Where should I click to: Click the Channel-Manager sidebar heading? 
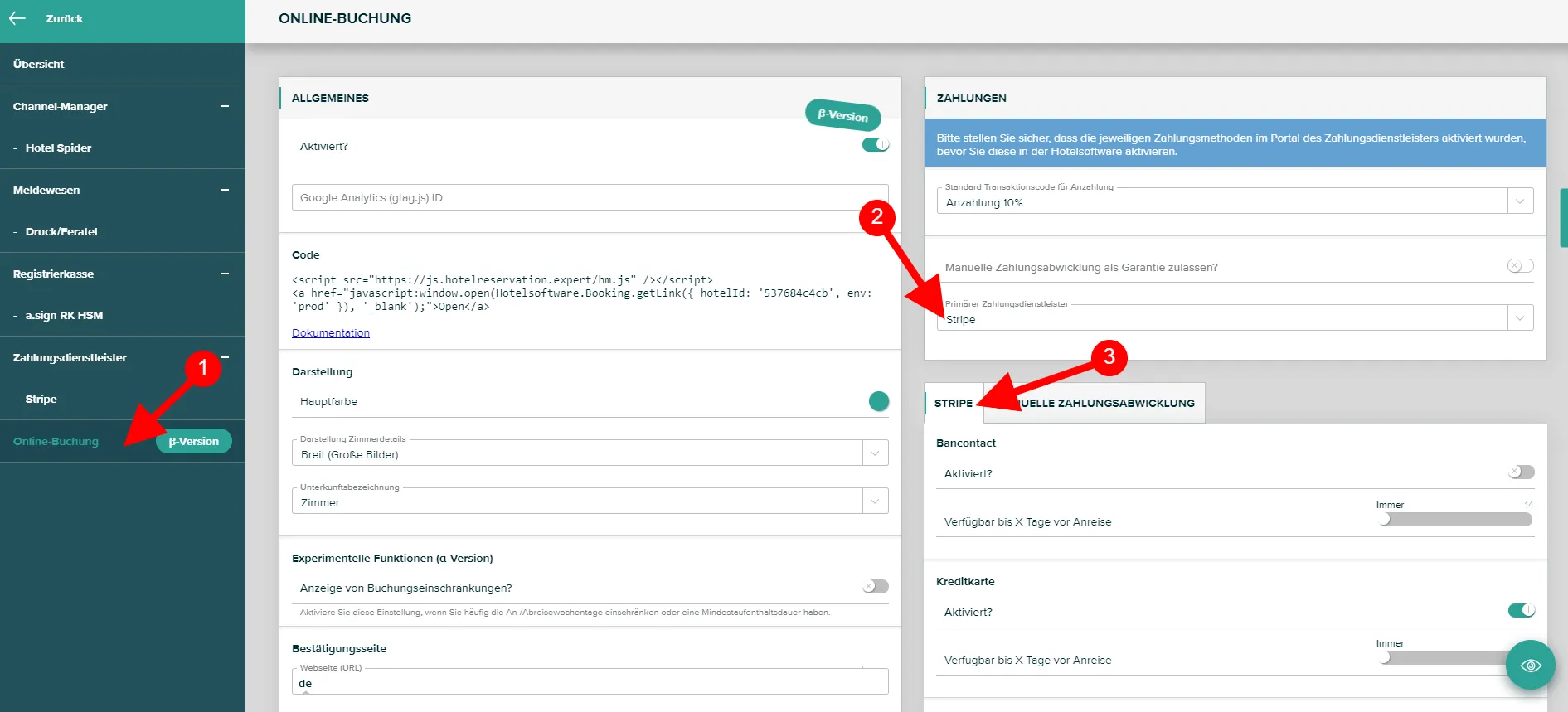click(61, 106)
